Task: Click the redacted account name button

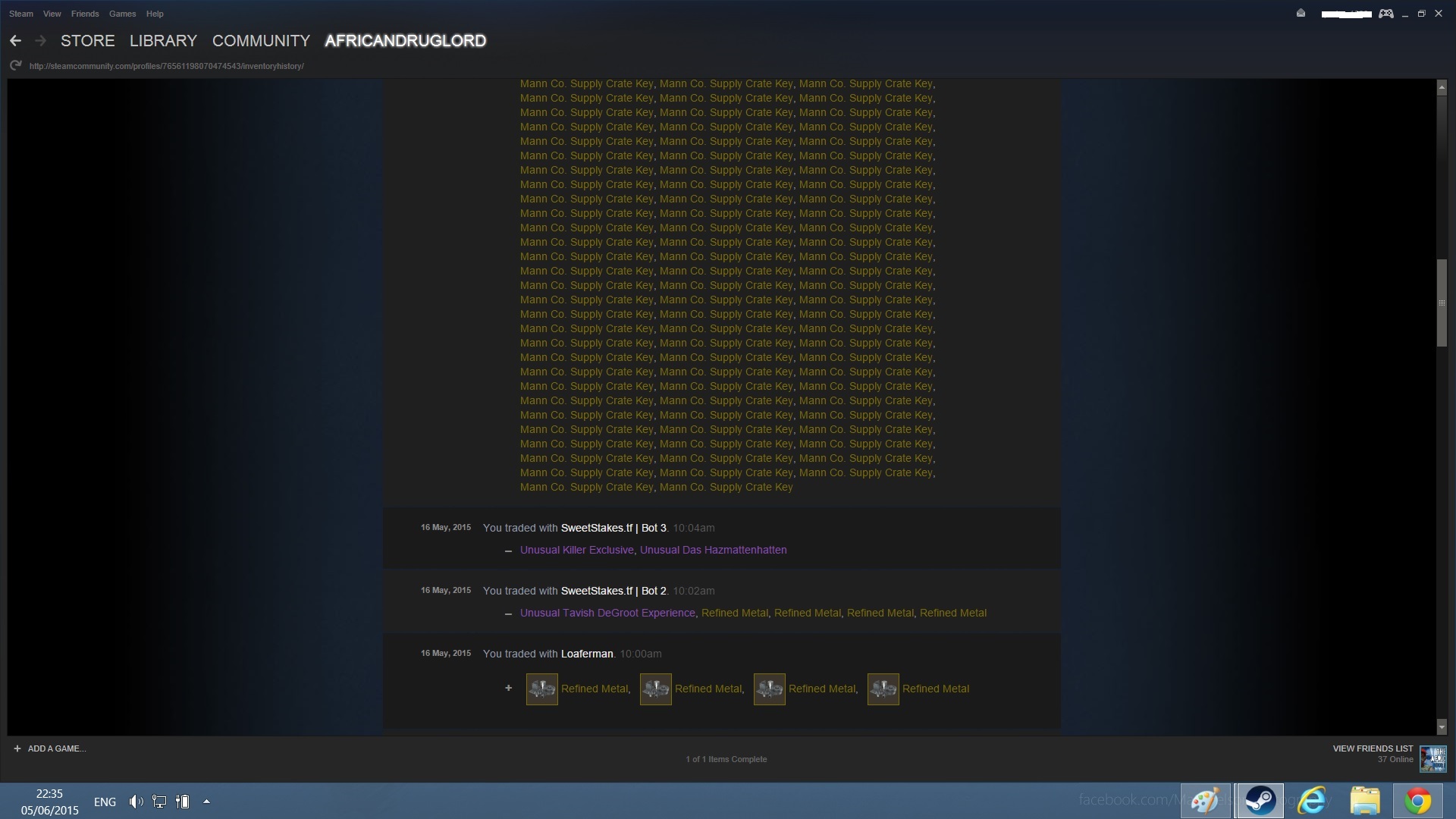Action: coord(1346,14)
